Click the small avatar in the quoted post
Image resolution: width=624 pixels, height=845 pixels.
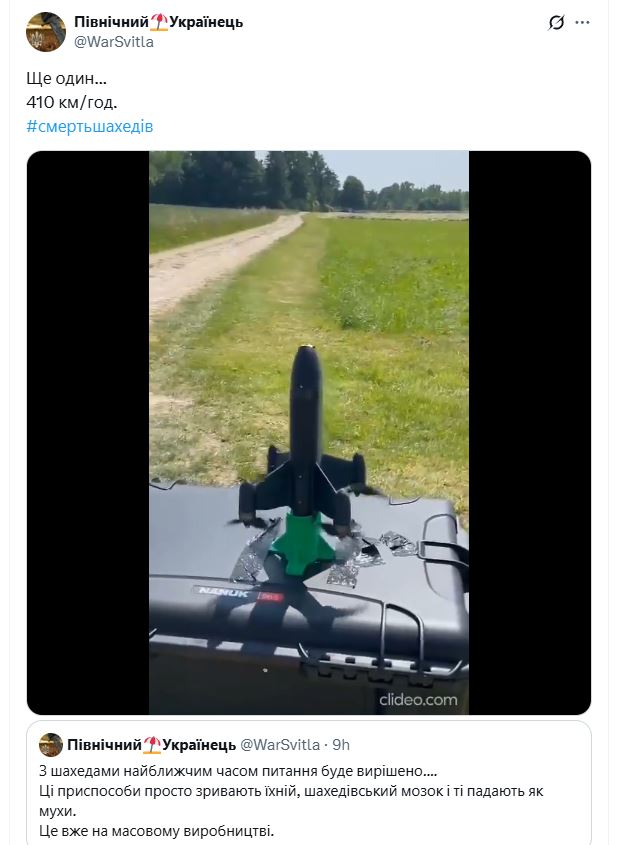click(51, 745)
